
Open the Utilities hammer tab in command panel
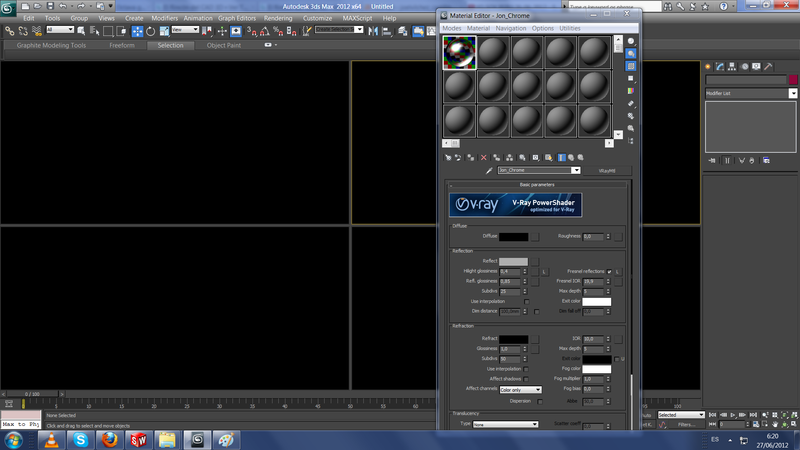pyautogui.click(x=768, y=66)
